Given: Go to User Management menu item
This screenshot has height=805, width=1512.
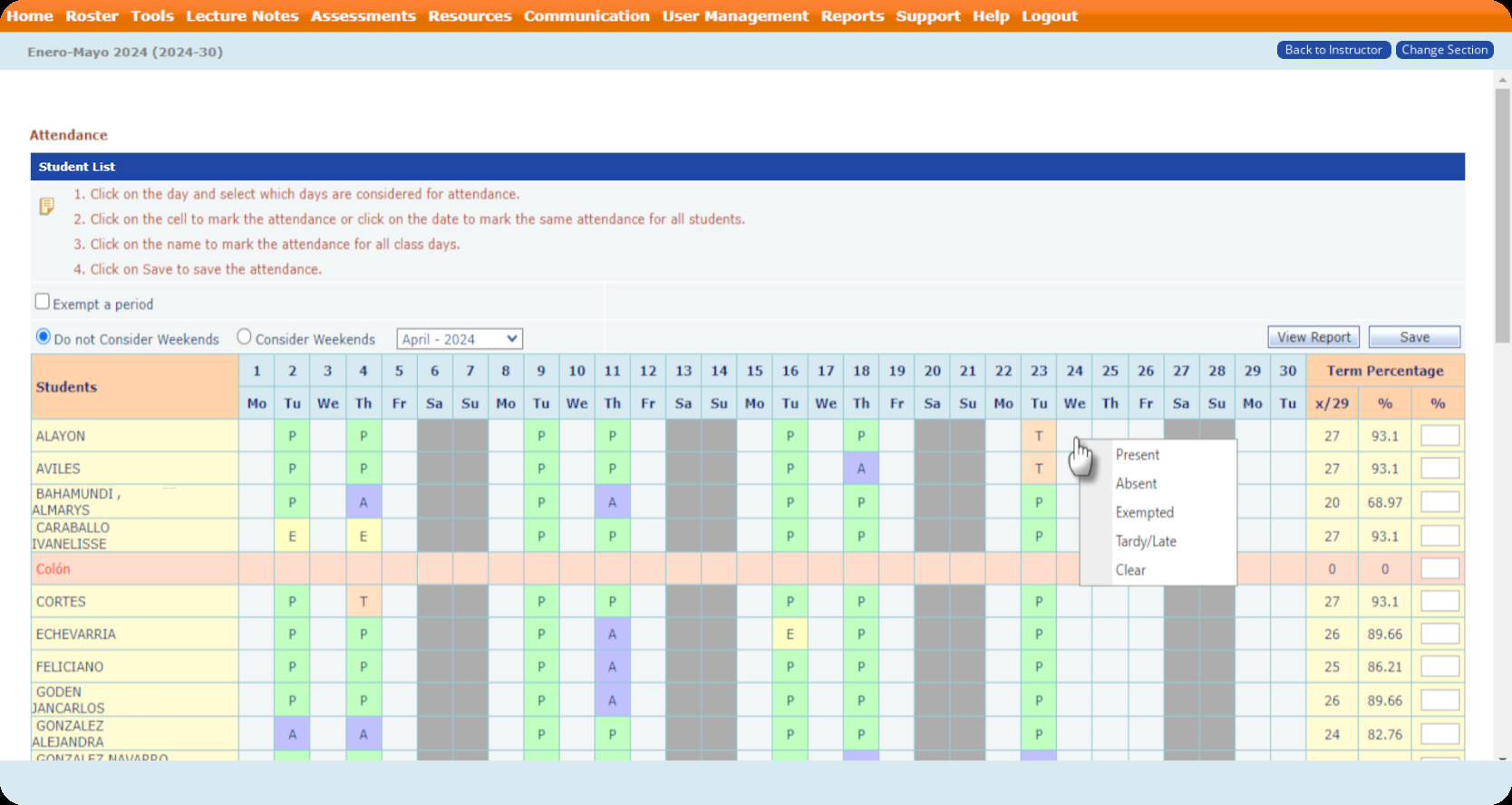Looking at the screenshot, I should click(735, 16).
